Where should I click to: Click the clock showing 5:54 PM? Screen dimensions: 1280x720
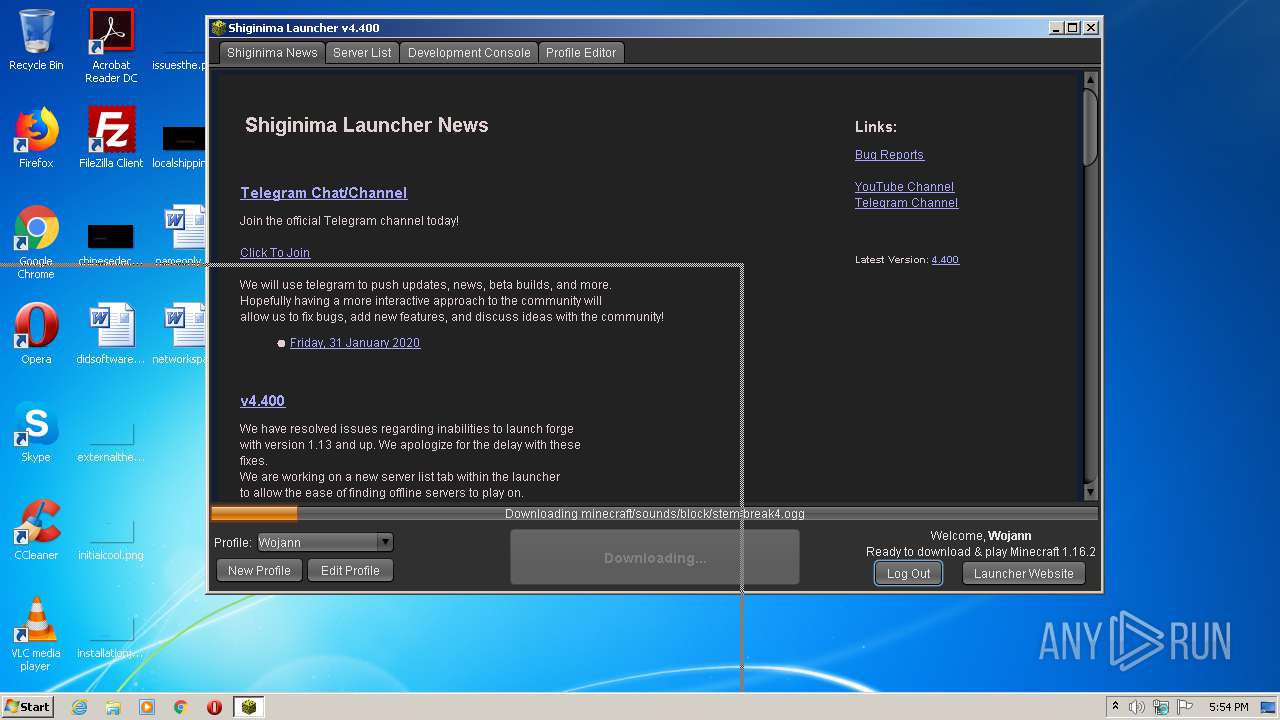[x=1229, y=707]
